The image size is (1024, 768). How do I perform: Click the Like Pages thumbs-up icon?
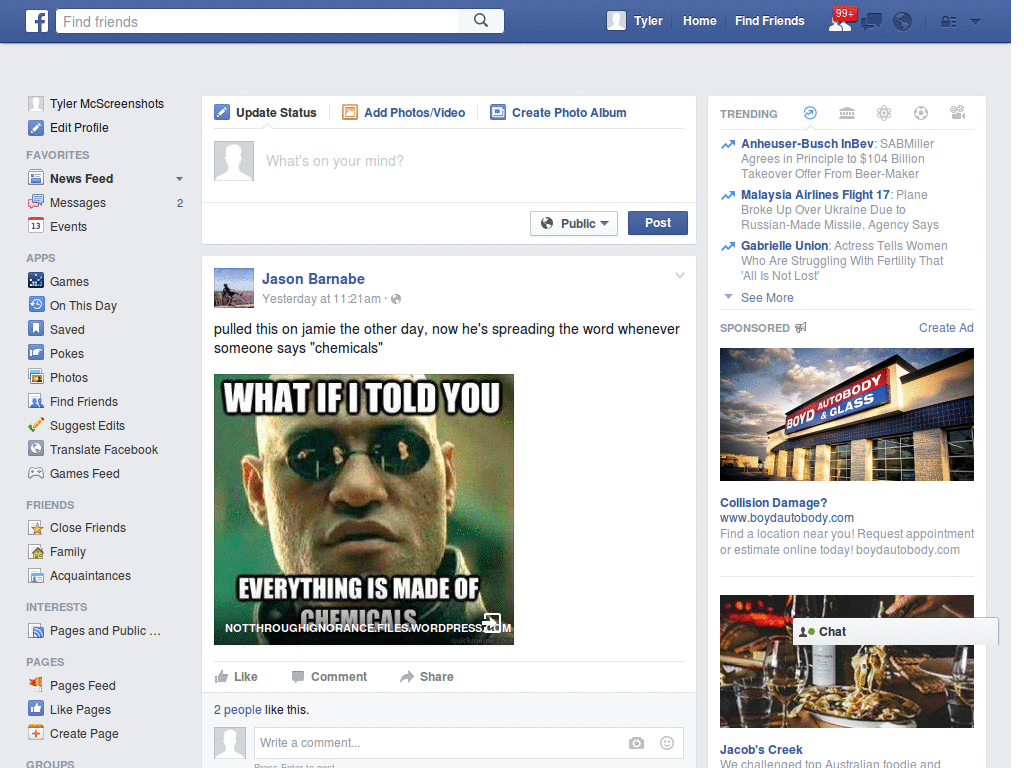click(x=36, y=709)
